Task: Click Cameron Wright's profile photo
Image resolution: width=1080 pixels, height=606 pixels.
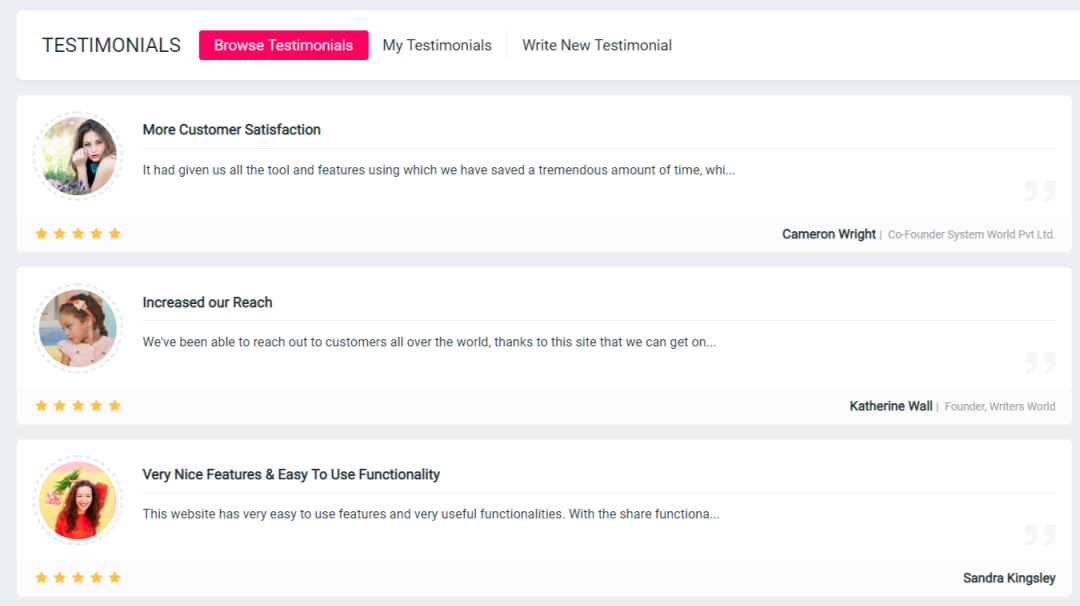Action: pyautogui.click(x=78, y=156)
